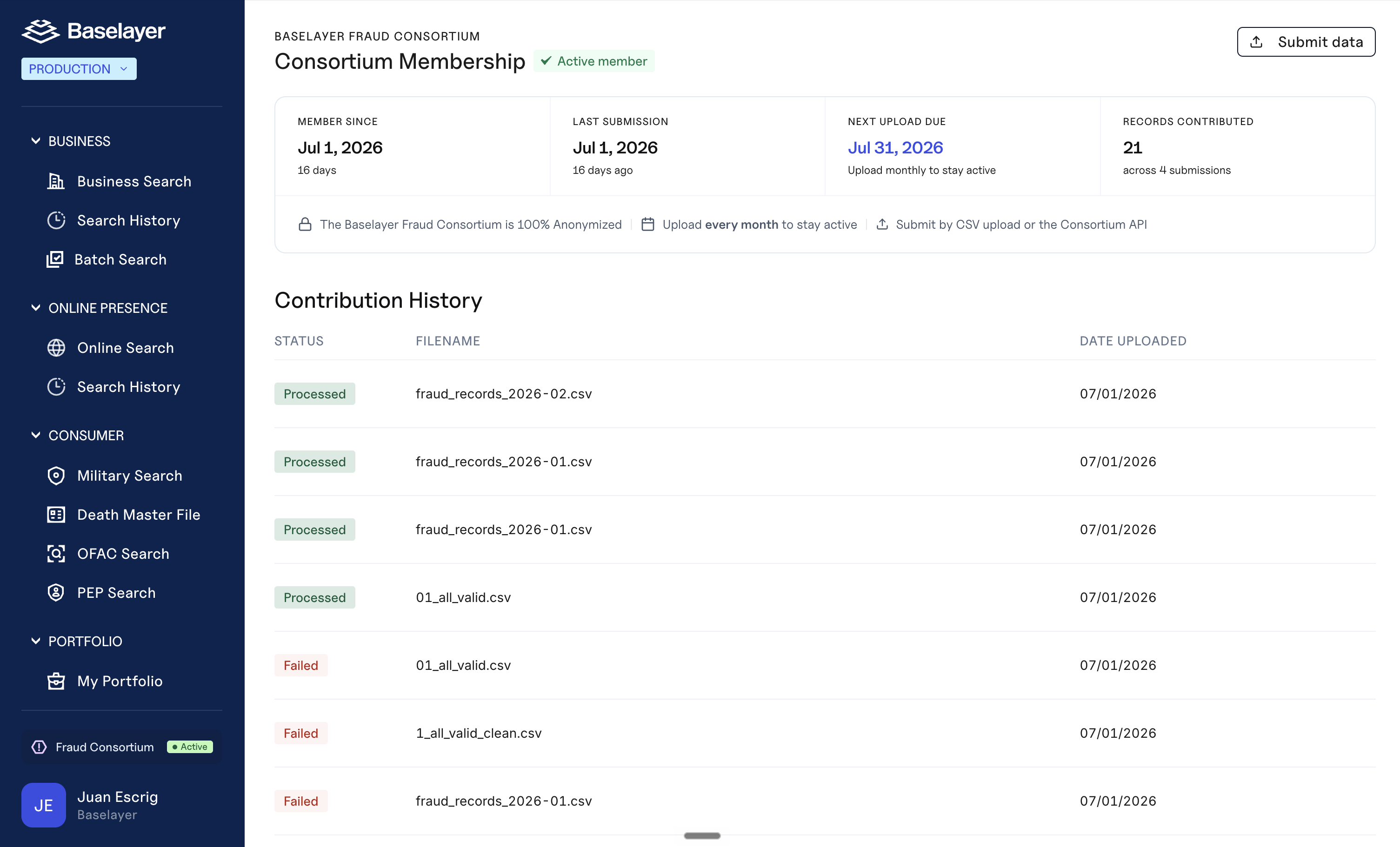Click the STATUS column header

[299, 341]
